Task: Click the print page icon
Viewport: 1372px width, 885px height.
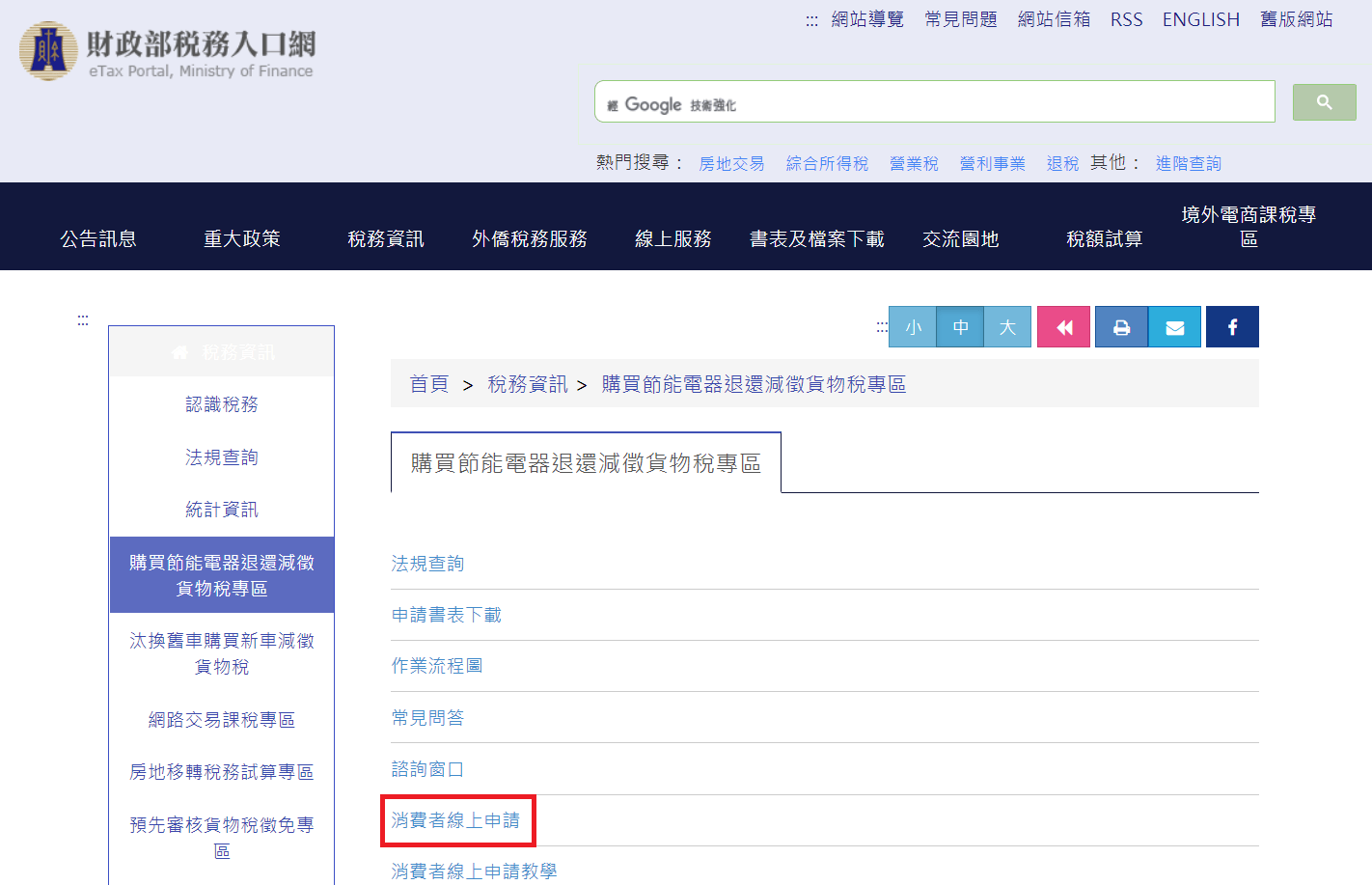Action: 1121,327
